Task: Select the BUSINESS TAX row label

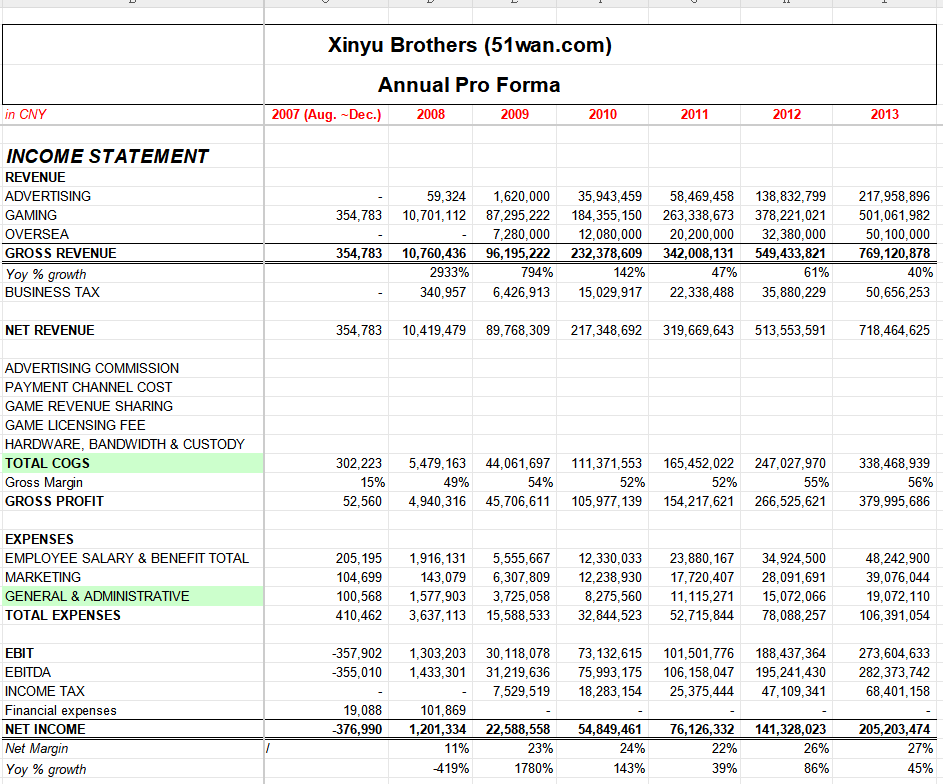Action: [x=52, y=292]
